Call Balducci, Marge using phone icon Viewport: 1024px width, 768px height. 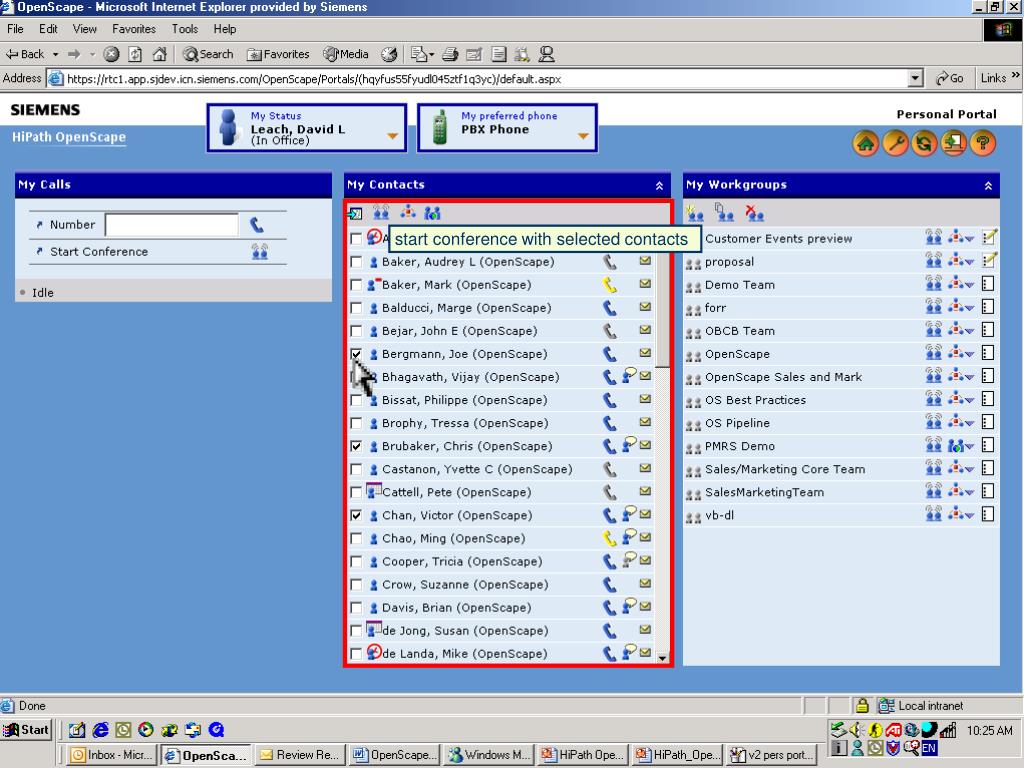610,308
